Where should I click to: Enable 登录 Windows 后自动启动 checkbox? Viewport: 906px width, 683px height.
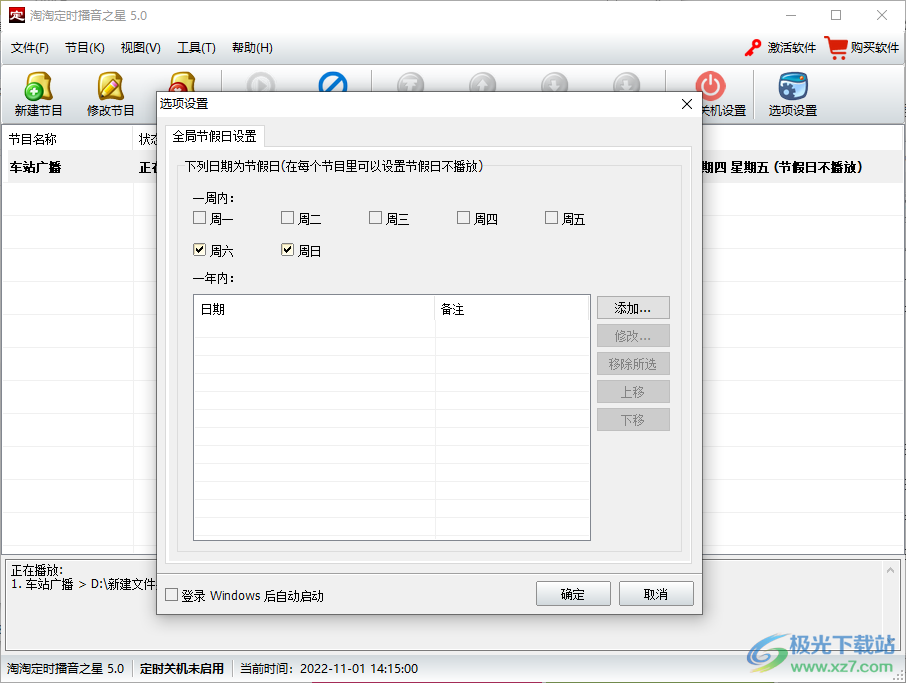coord(172,595)
